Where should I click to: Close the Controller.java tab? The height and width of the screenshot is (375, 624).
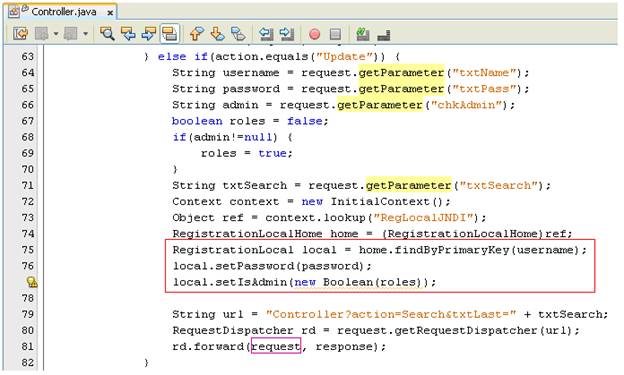(110, 13)
